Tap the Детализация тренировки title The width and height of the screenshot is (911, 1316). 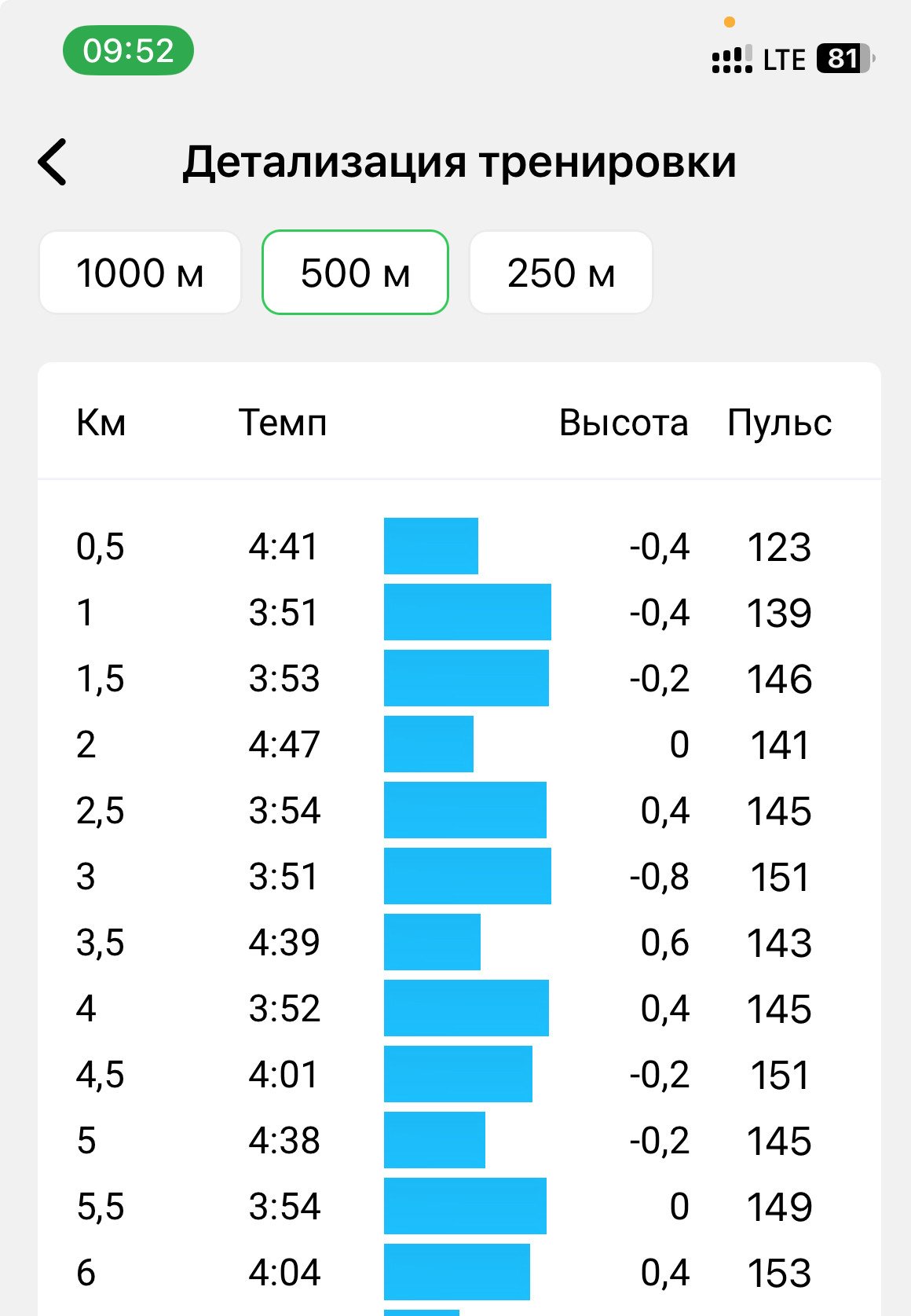coord(459,162)
